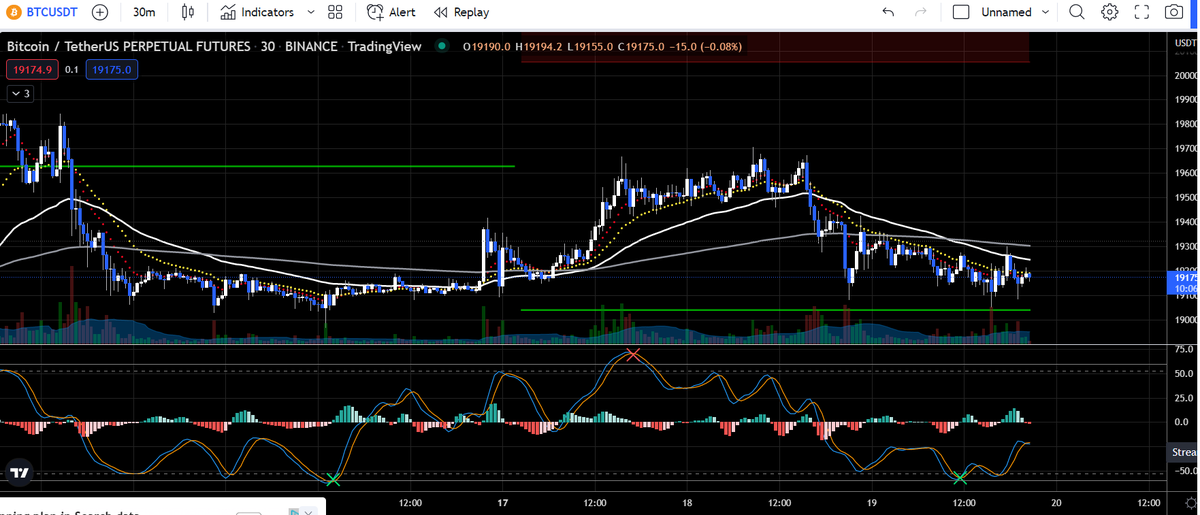Open the 30m time interval selector
The image size is (1200, 515).
(144, 12)
